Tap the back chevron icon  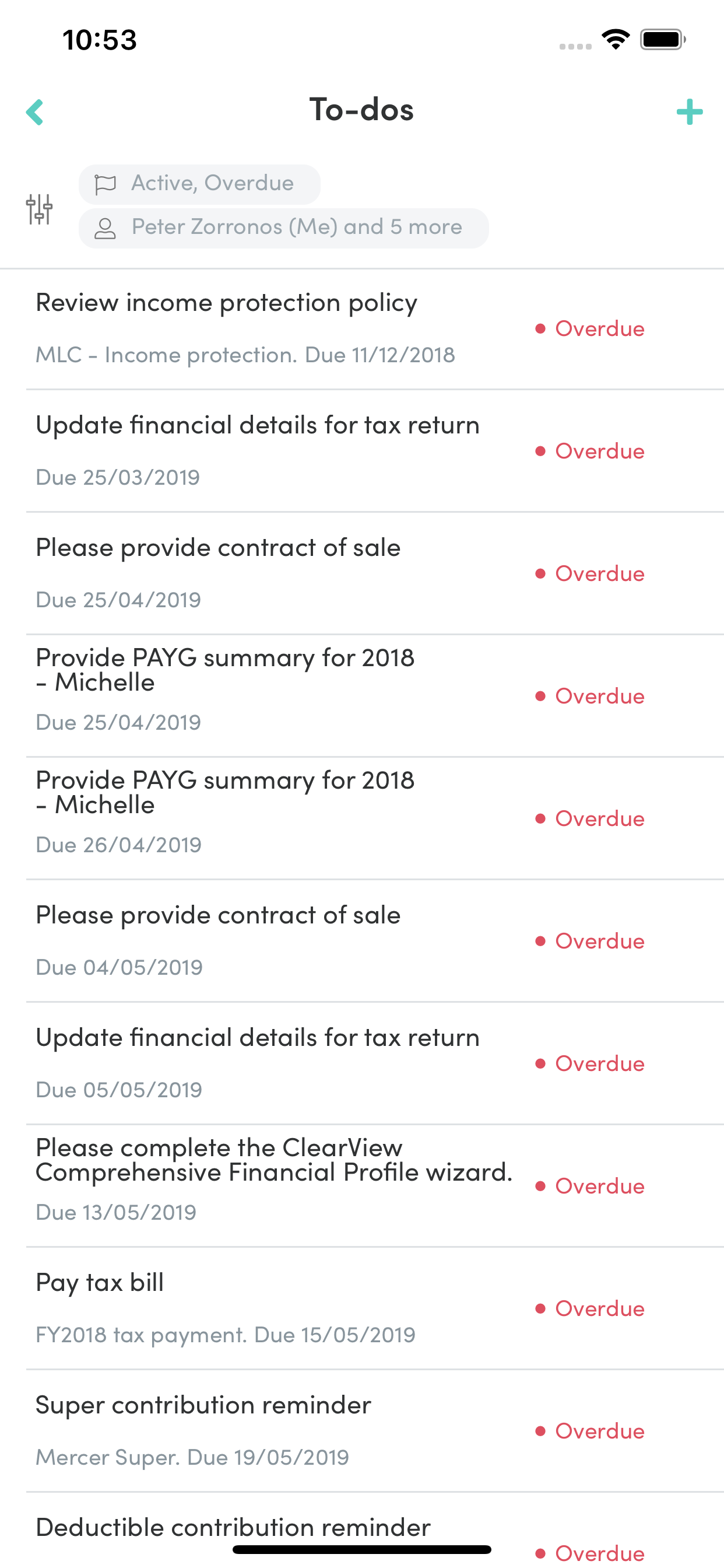34,112
